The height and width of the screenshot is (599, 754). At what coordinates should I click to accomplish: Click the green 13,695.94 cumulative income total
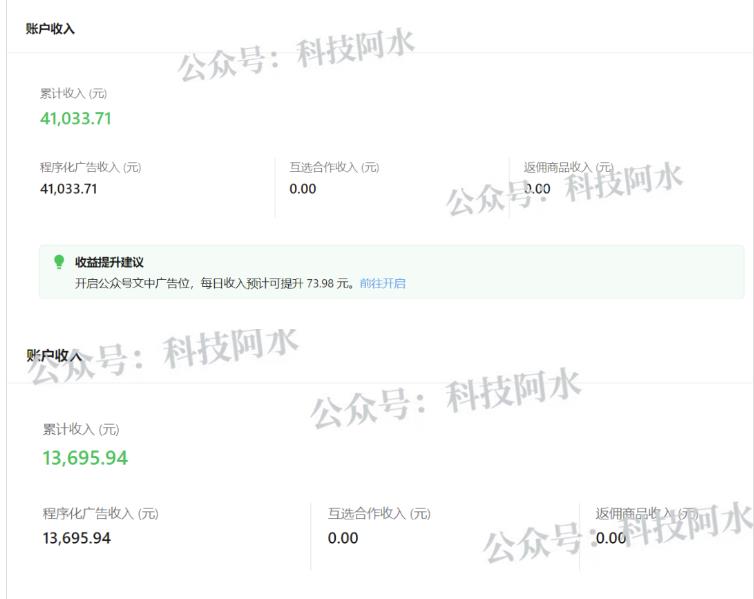point(85,458)
